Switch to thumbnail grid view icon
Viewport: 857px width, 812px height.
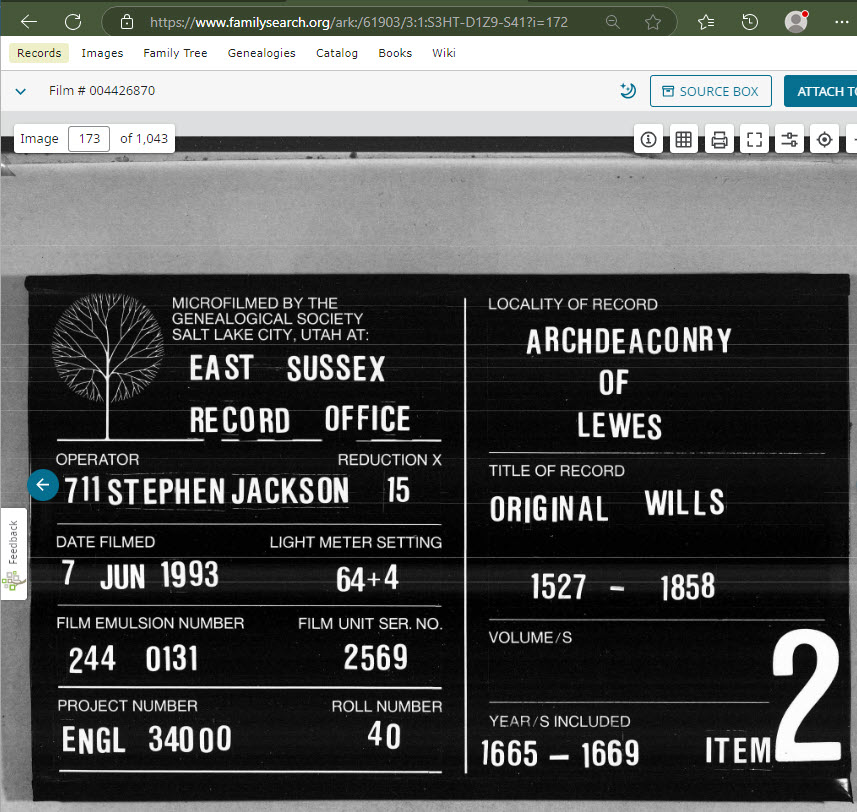pyautogui.click(x=683, y=140)
